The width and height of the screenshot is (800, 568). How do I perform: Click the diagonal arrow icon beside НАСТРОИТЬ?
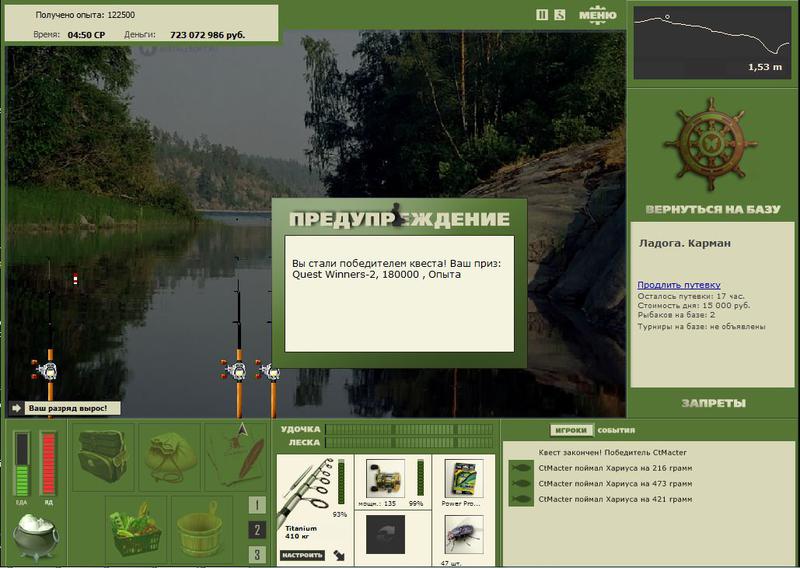[x=338, y=555]
